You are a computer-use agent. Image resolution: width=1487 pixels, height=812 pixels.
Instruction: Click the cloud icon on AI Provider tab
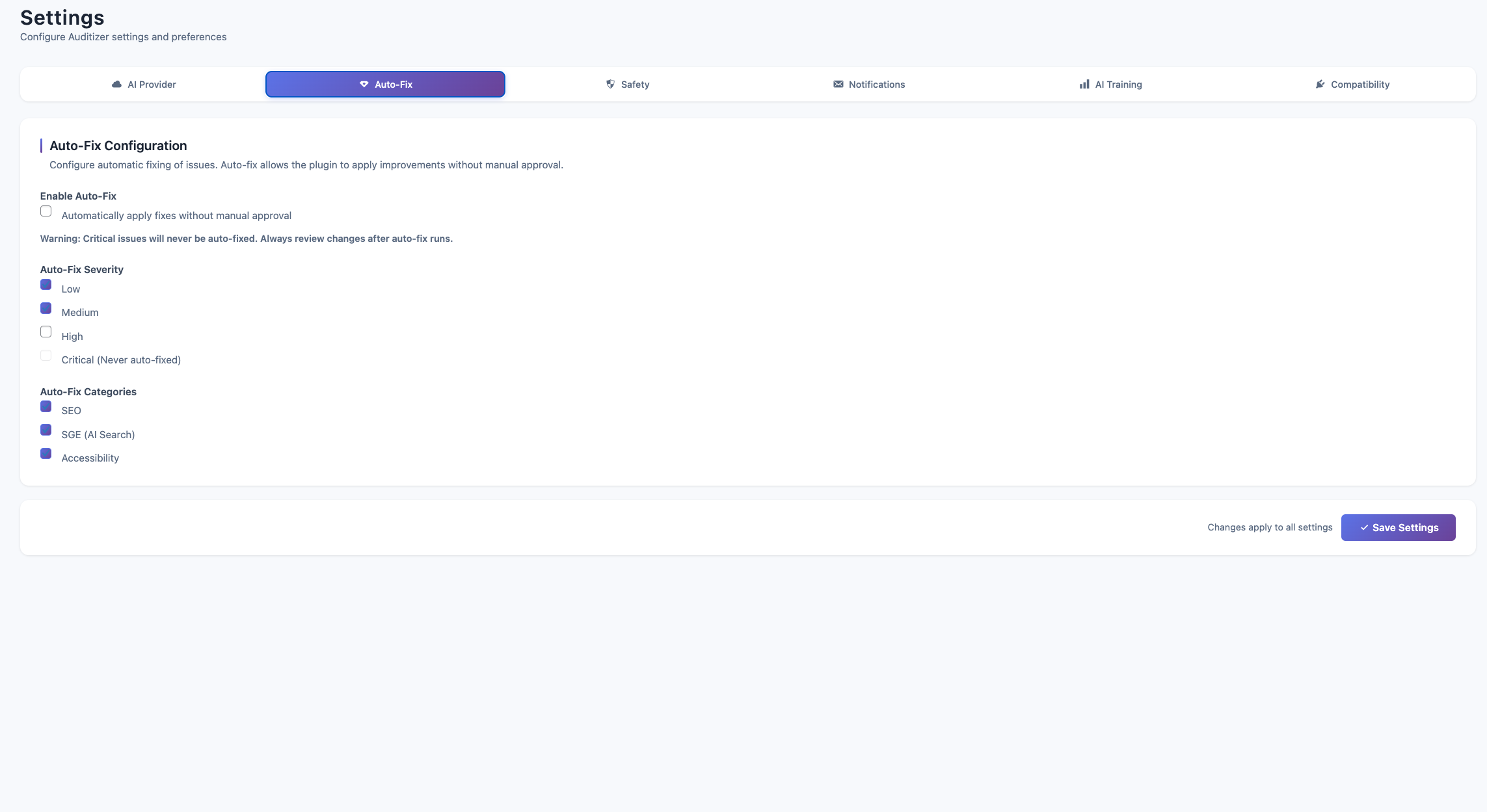(x=116, y=85)
